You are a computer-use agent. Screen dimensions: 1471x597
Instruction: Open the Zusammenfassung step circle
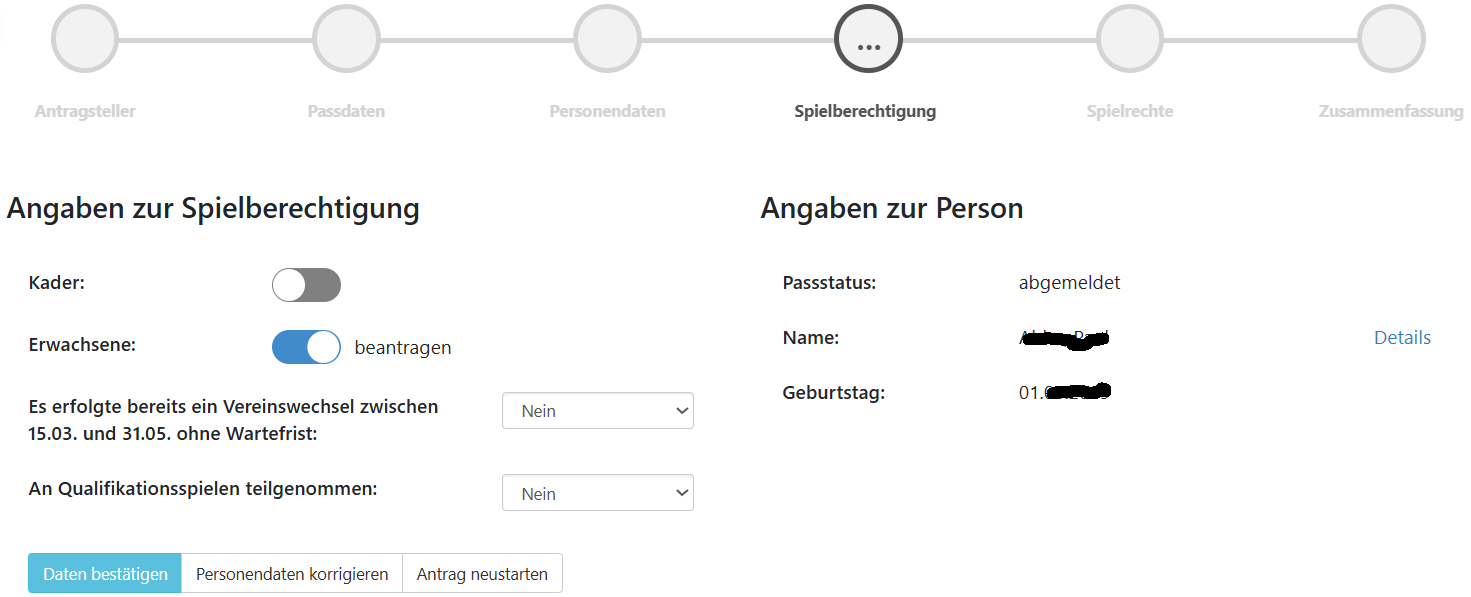coord(1391,40)
